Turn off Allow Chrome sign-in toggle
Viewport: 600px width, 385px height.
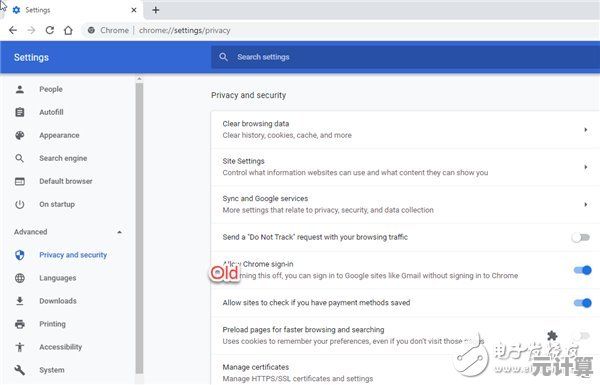583,270
